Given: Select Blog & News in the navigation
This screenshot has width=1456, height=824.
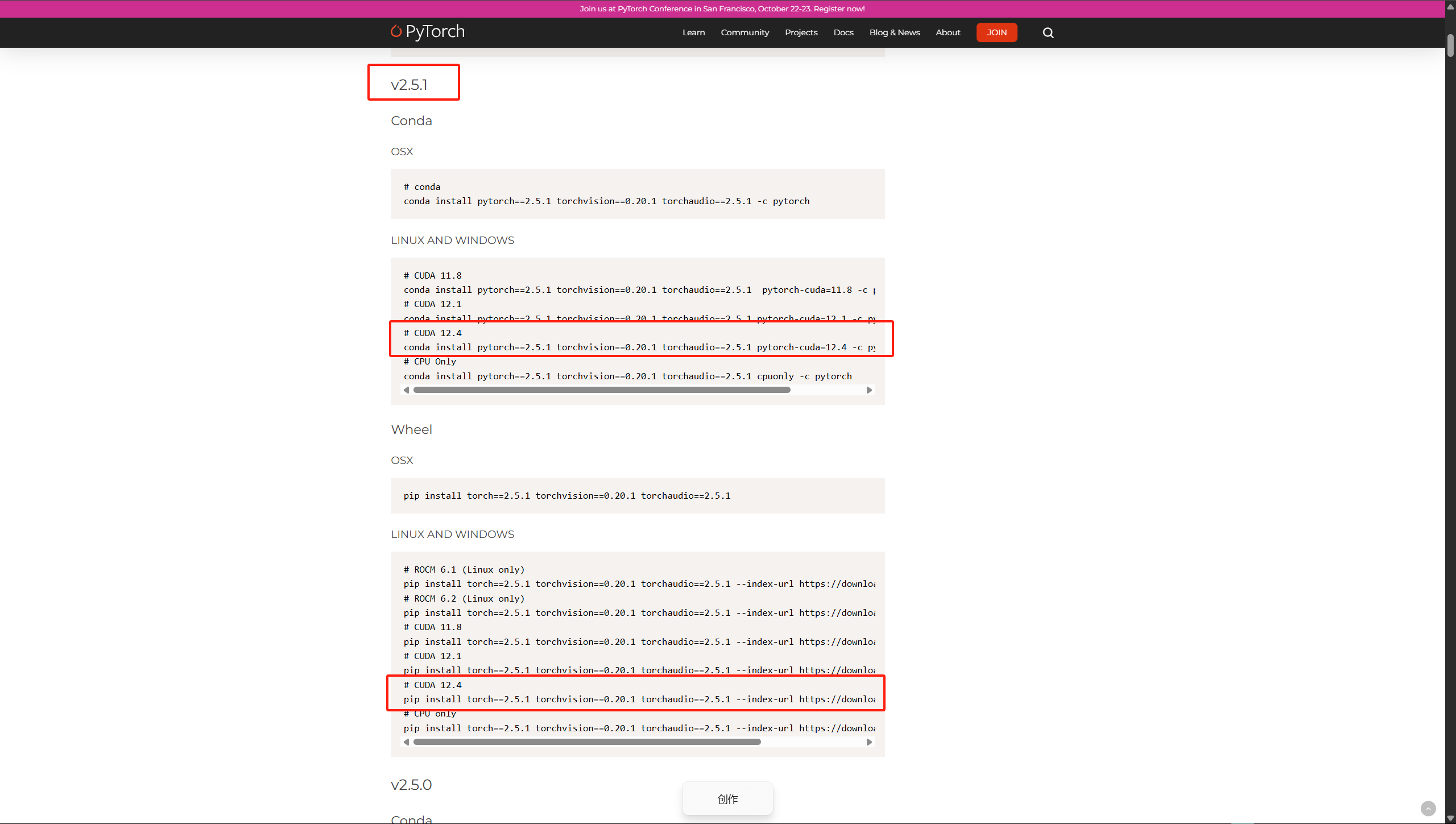Looking at the screenshot, I should pos(894,32).
